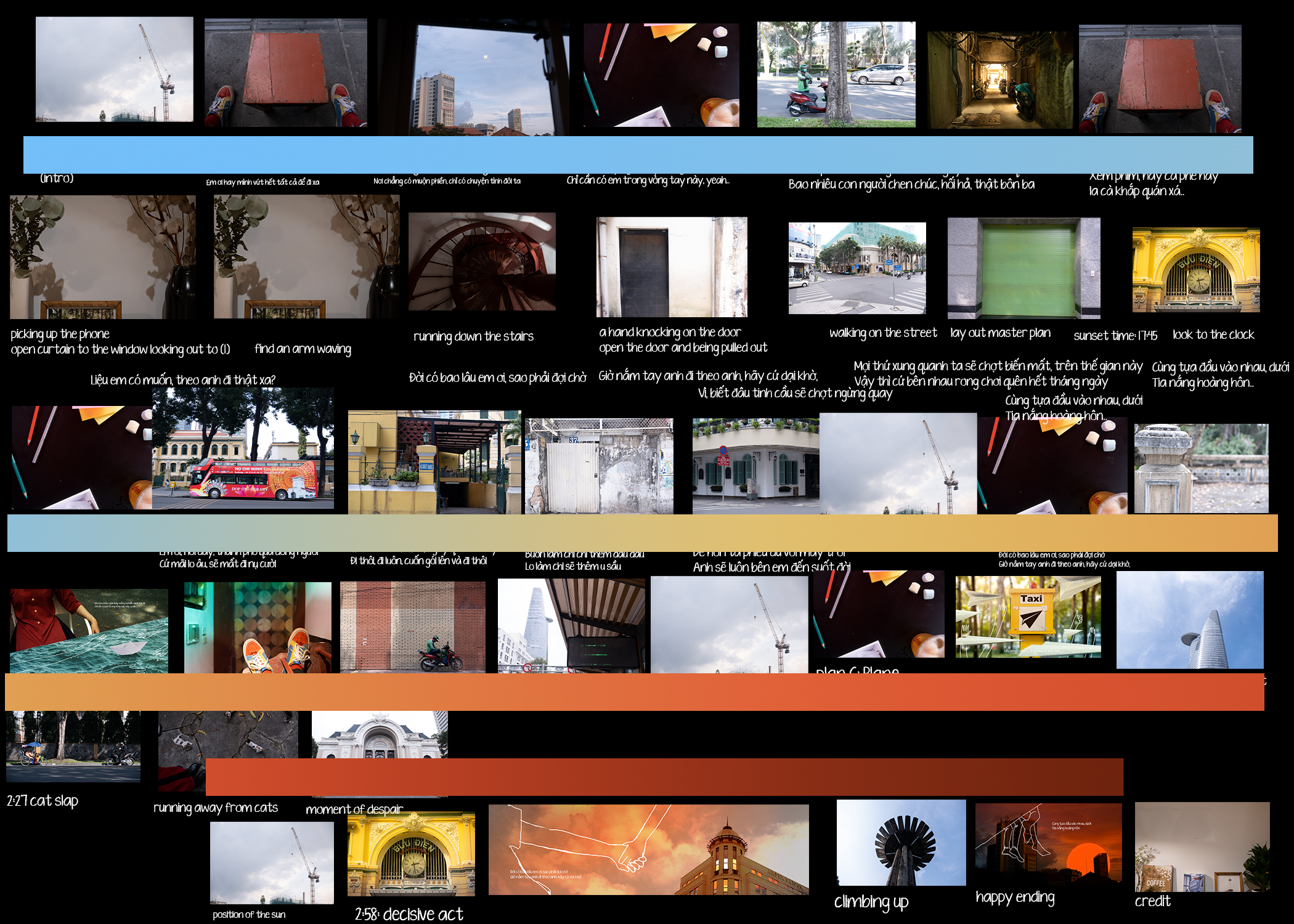1294x924 pixels.
Task: Click the sunset holding hands illustration
Action: tap(648, 849)
